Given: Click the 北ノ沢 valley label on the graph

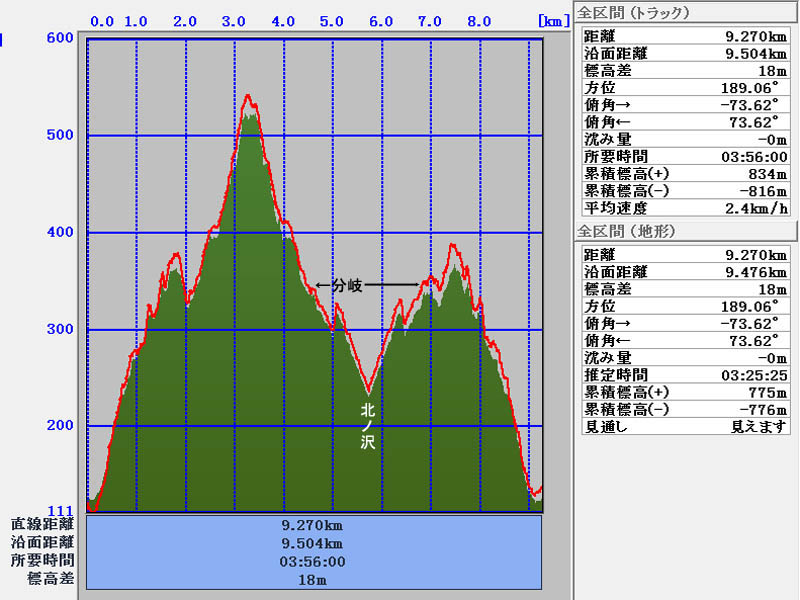Looking at the screenshot, I should (x=368, y=425).
